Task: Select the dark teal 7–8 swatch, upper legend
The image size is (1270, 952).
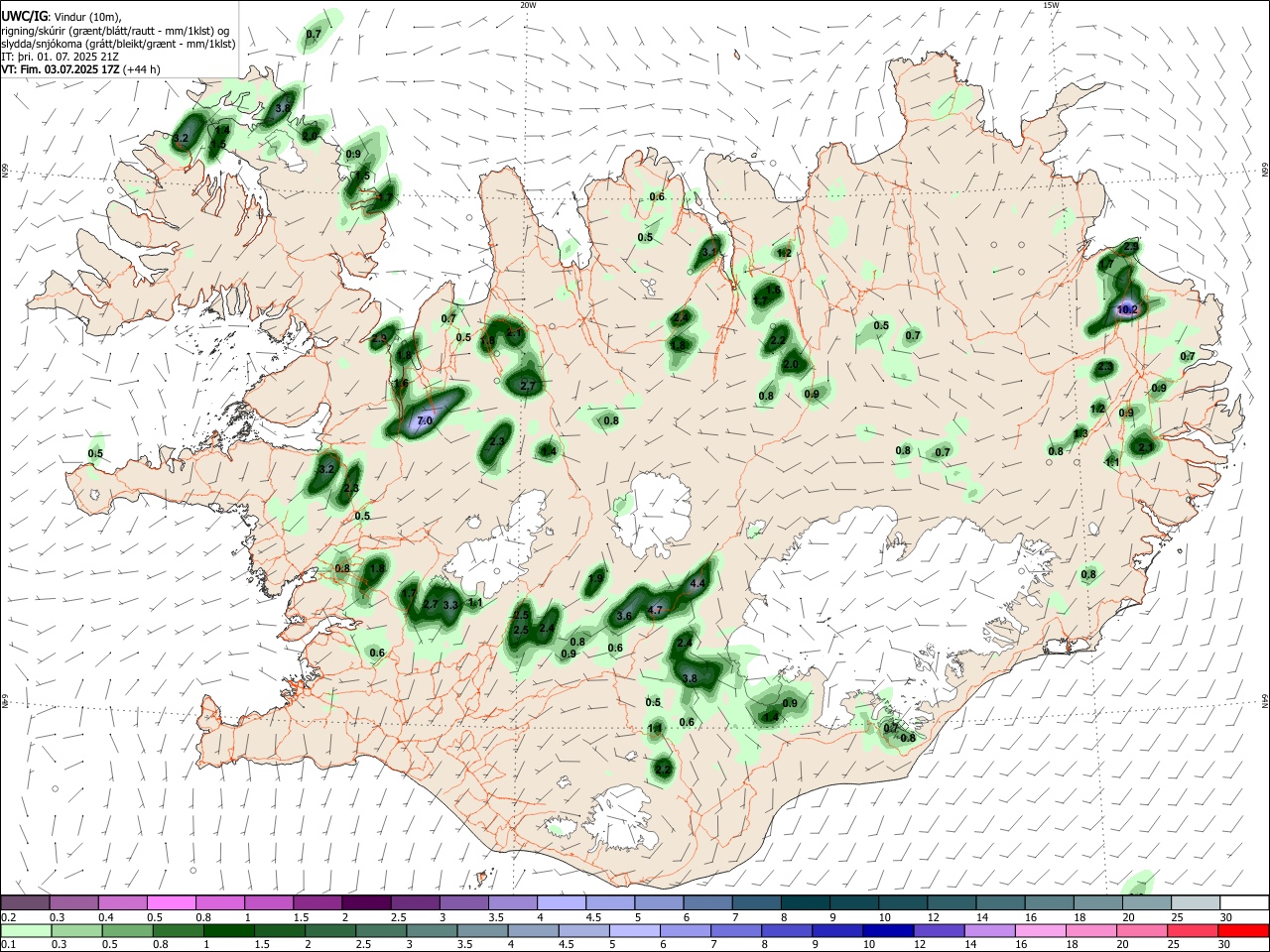Action: click(x=805, y=902)
